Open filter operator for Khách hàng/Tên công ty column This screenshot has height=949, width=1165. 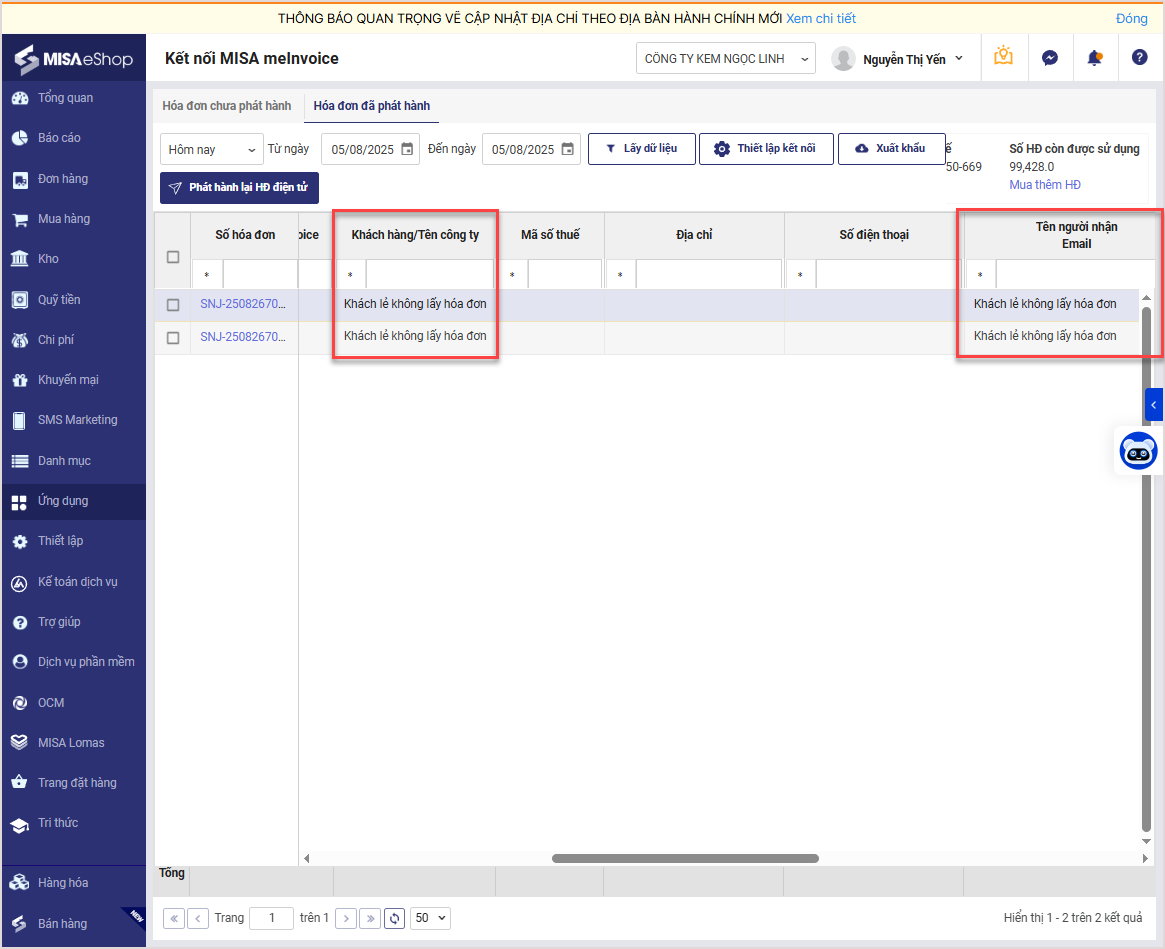351,275
